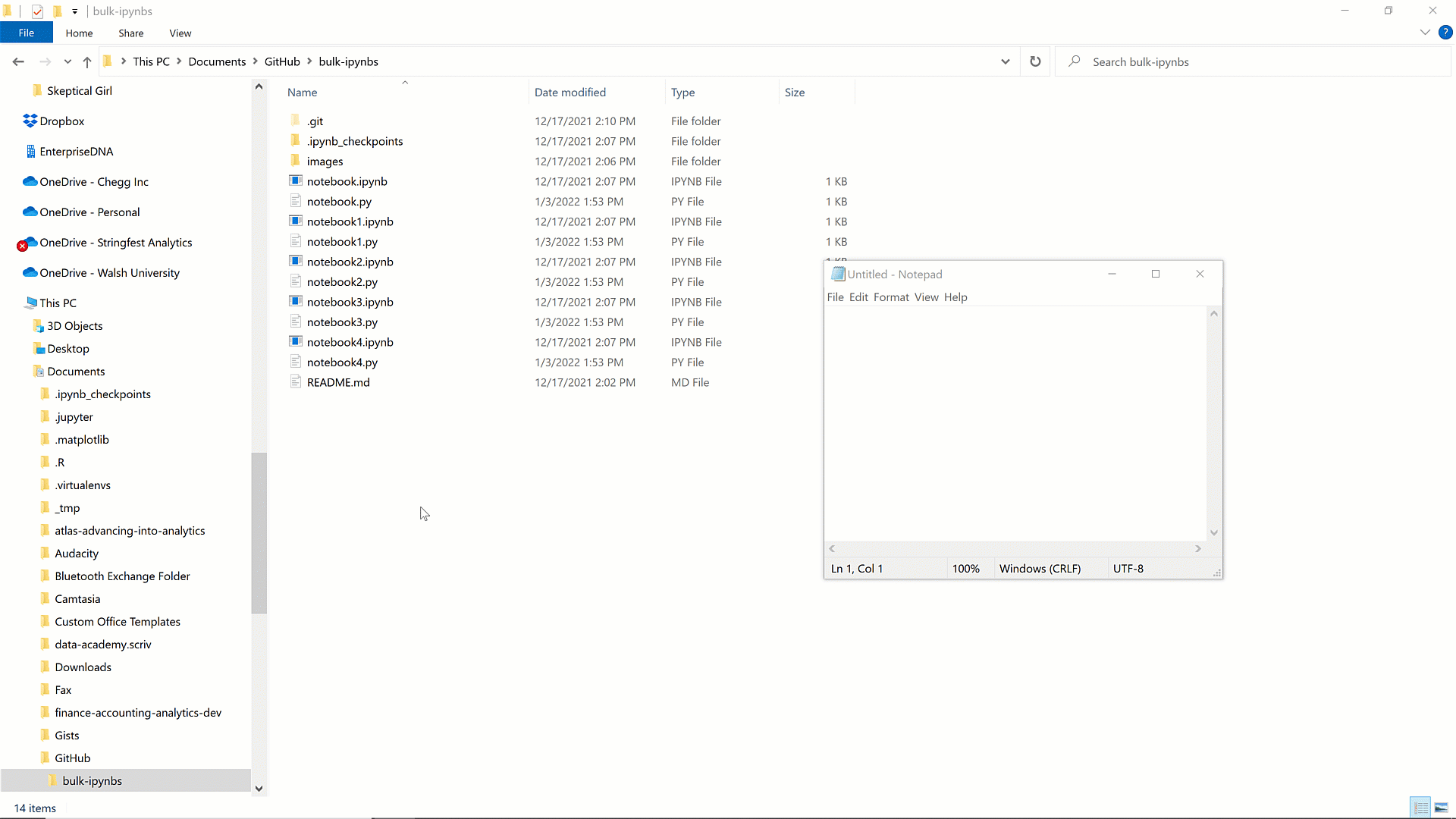Open the Quick Access Toolbar dropdown

tap(74, 11)
